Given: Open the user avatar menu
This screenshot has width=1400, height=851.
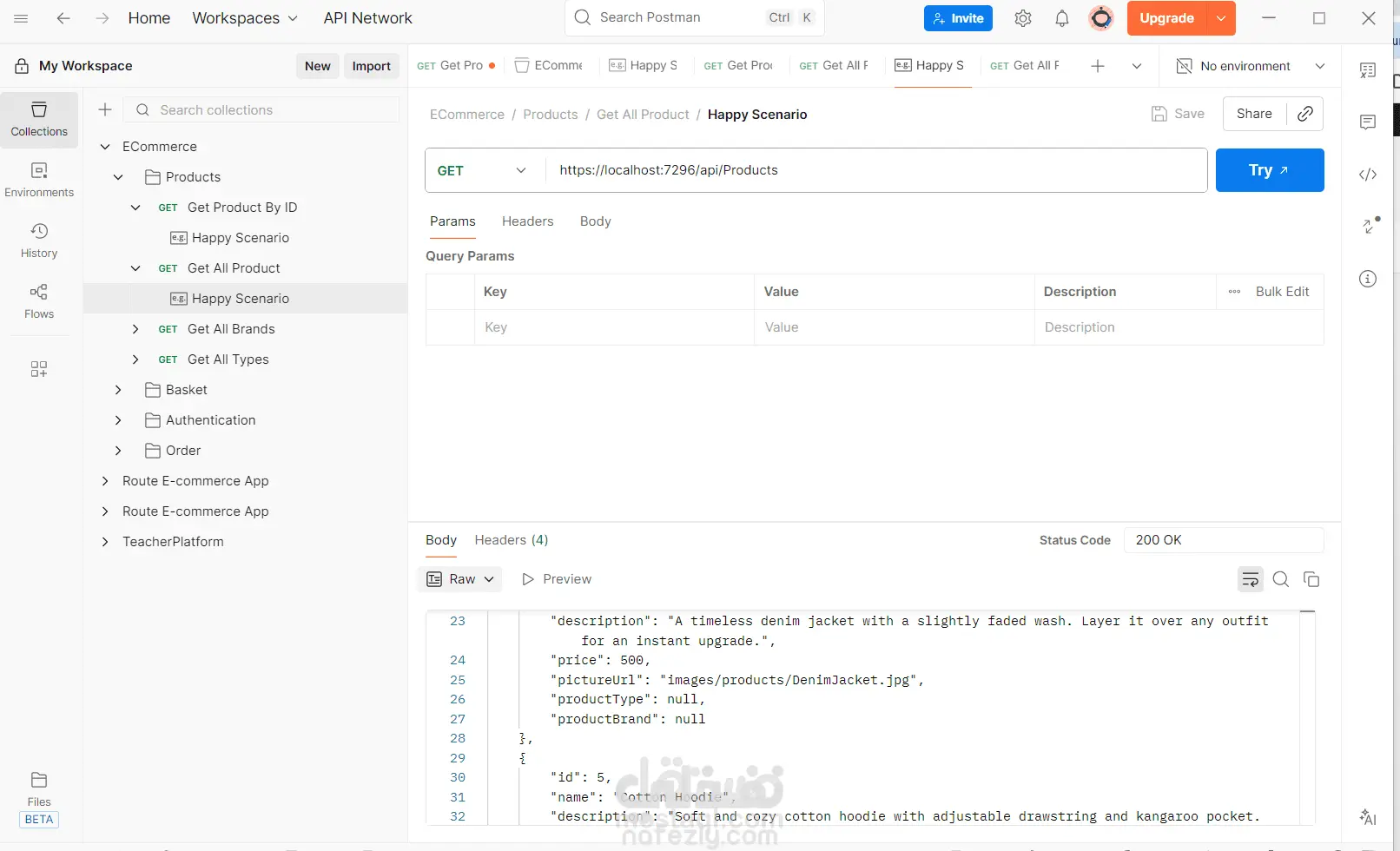Looking at the screenshot, I should (x=1101, y=18).
